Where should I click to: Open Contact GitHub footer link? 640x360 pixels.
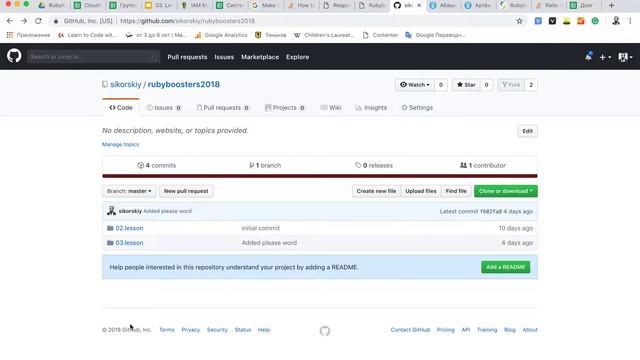tap(410, 330)
